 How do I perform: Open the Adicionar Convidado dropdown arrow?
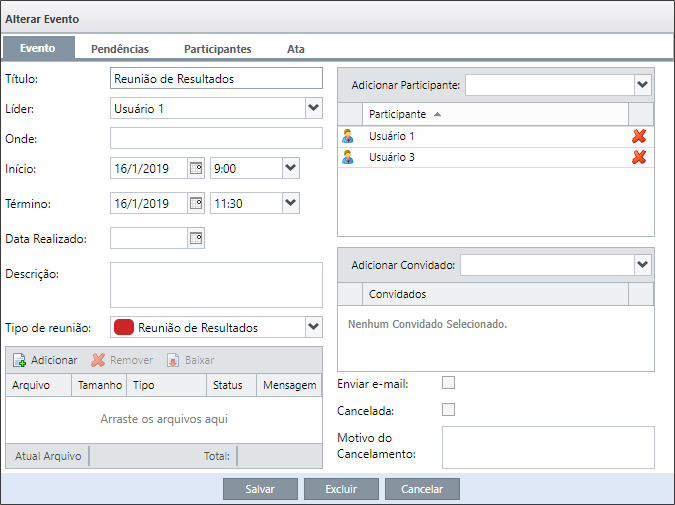pyautogui.click(x=643, y=265)
